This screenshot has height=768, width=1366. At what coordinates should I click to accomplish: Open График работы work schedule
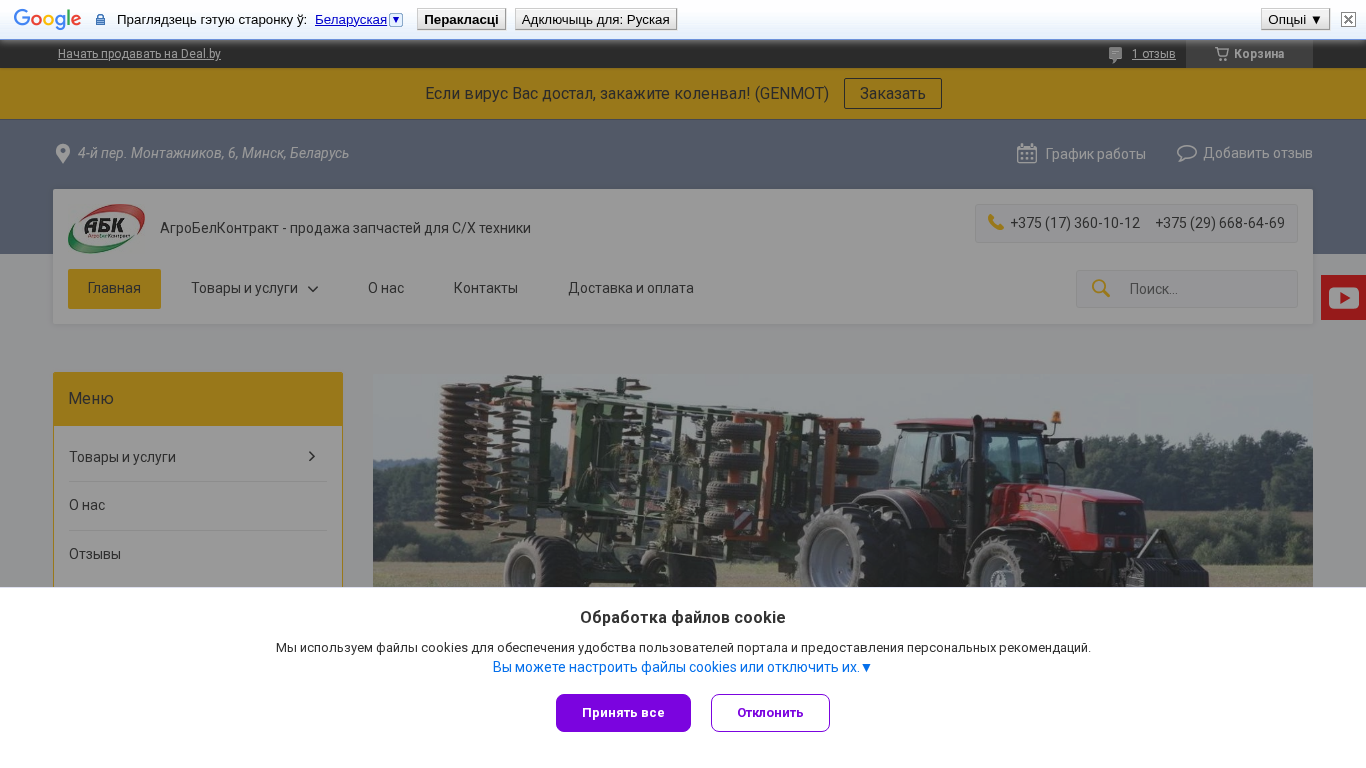pos(1095,154)
